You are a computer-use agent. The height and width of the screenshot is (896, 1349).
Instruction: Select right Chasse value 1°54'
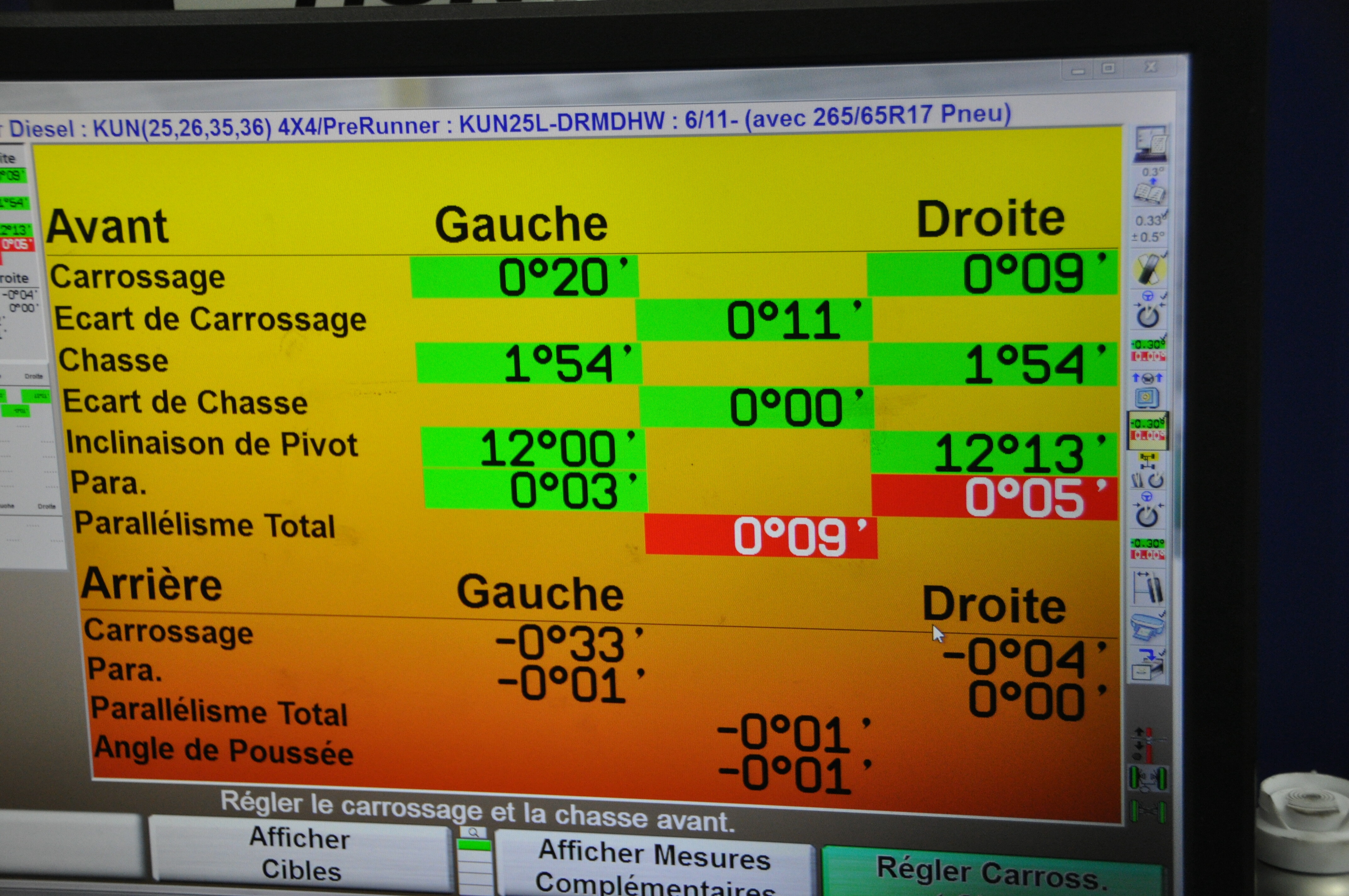pyautogui.click(x=993, y=363)
